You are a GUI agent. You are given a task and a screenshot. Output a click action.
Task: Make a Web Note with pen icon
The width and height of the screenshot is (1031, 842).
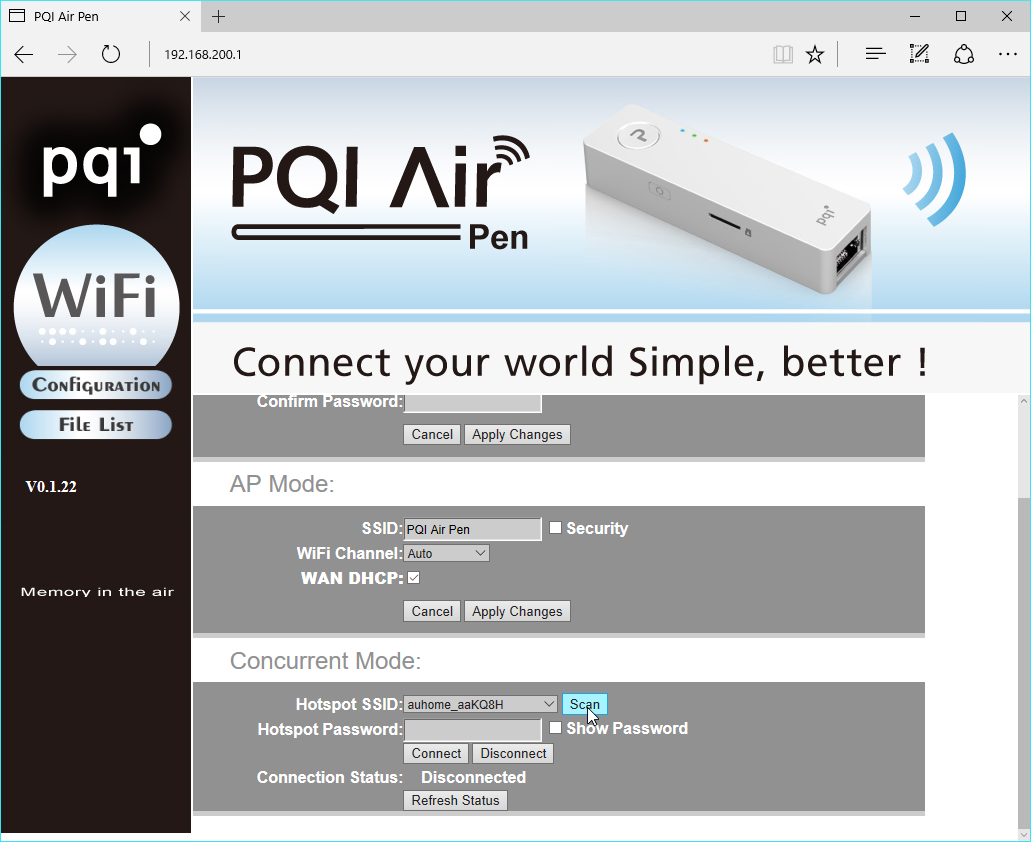919,54
